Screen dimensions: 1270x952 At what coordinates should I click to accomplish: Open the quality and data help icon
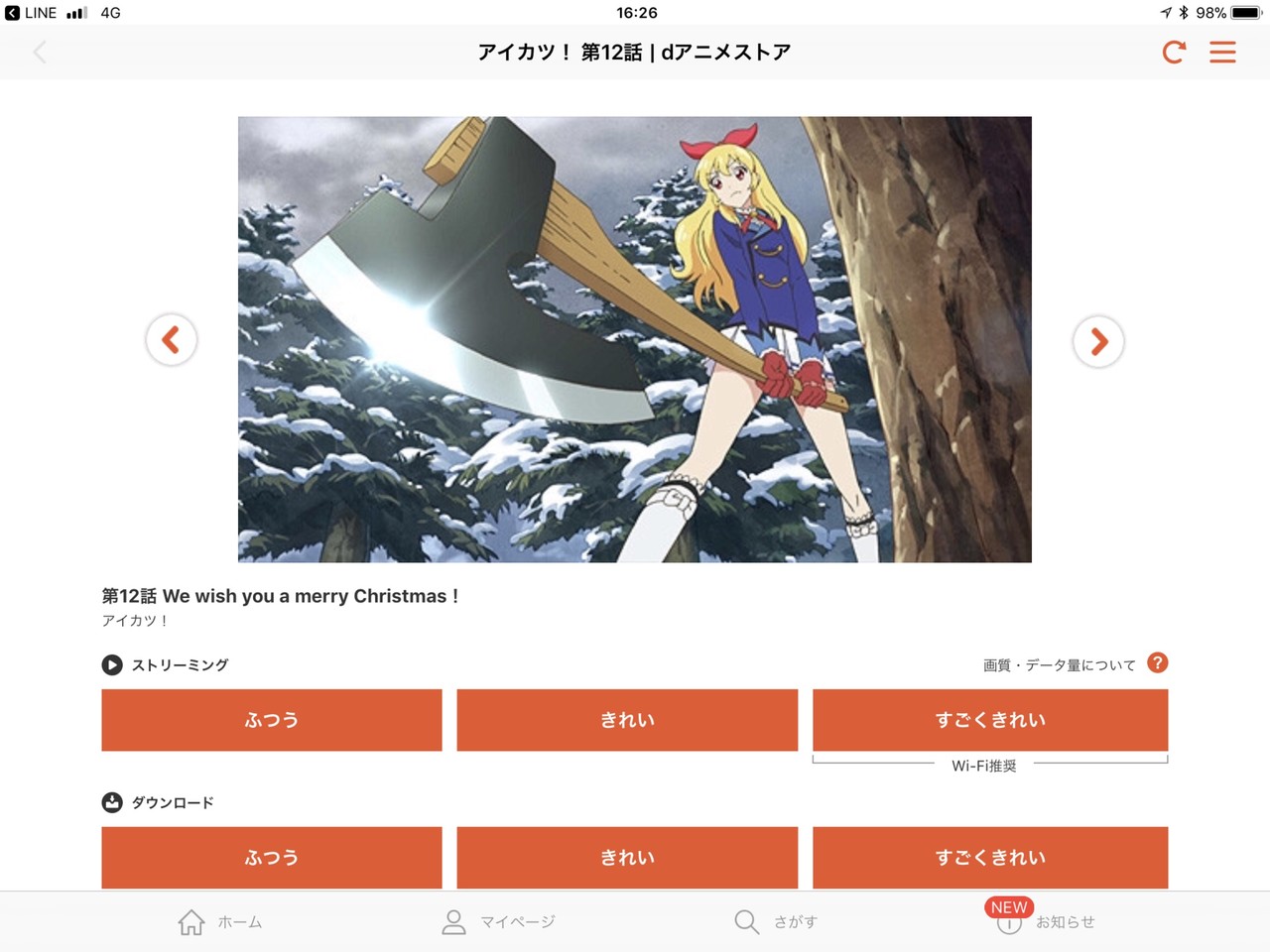pyautogui.click(x=1157, y=662)
